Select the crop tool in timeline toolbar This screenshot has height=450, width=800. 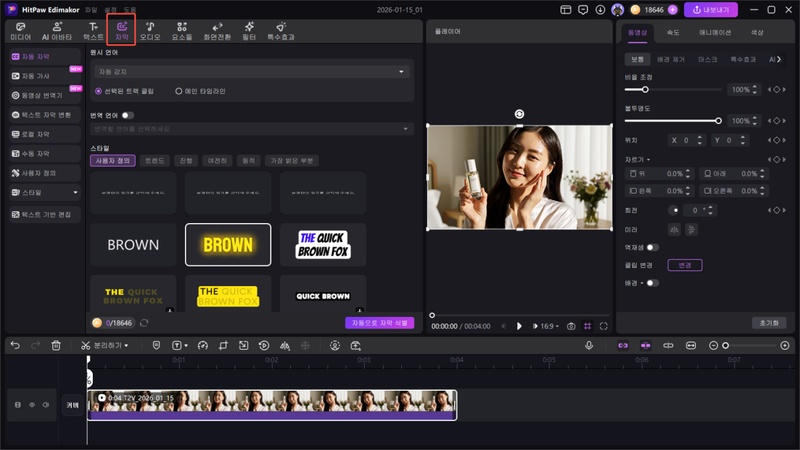(x=223, y=345)
